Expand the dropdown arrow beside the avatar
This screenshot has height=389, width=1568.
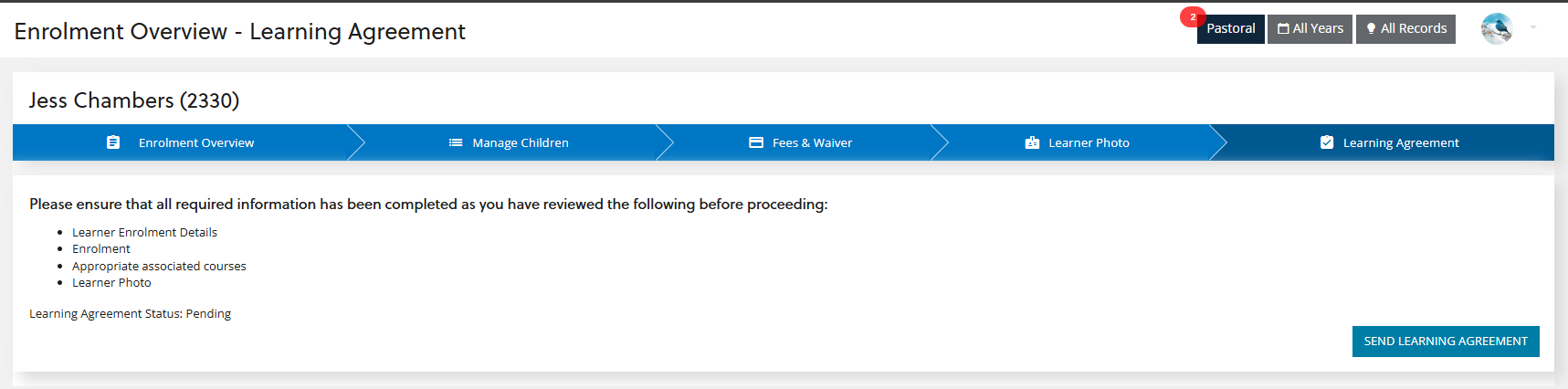click(1533, 28)
